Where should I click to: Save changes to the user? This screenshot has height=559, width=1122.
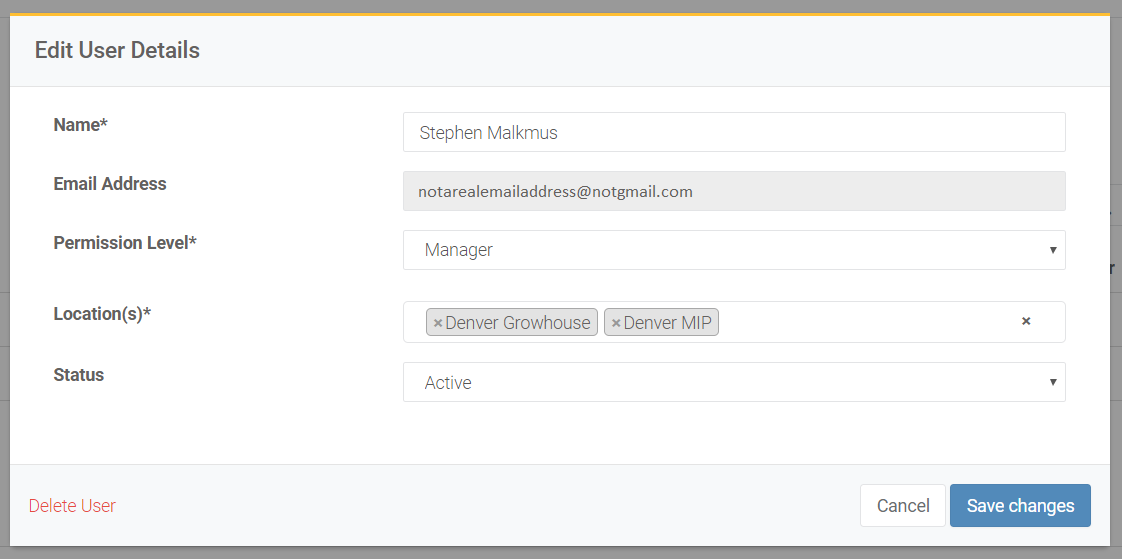1019,506
